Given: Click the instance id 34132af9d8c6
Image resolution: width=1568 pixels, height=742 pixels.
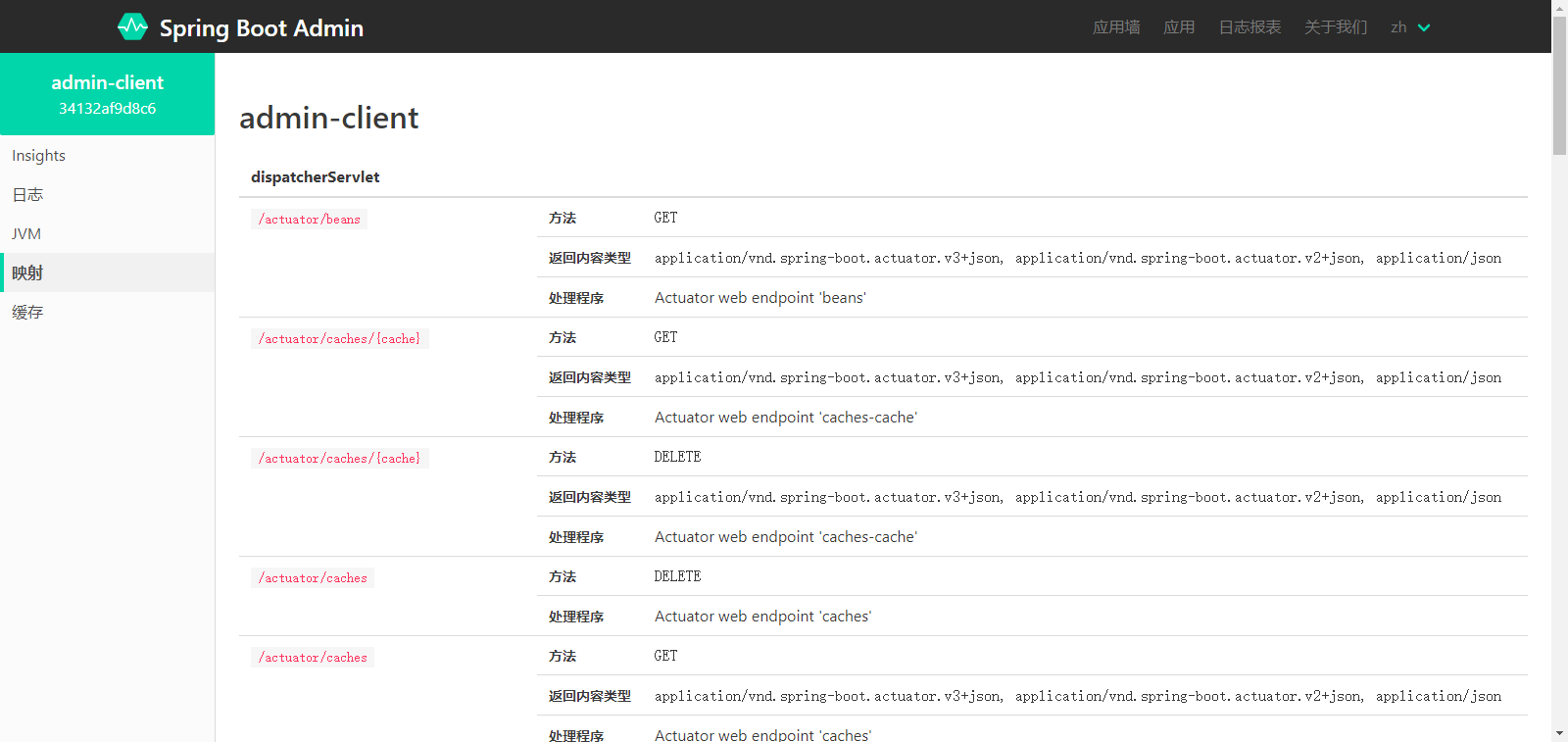Looking at the screenshot, I should pyautogui.click(x=108, y=108).
